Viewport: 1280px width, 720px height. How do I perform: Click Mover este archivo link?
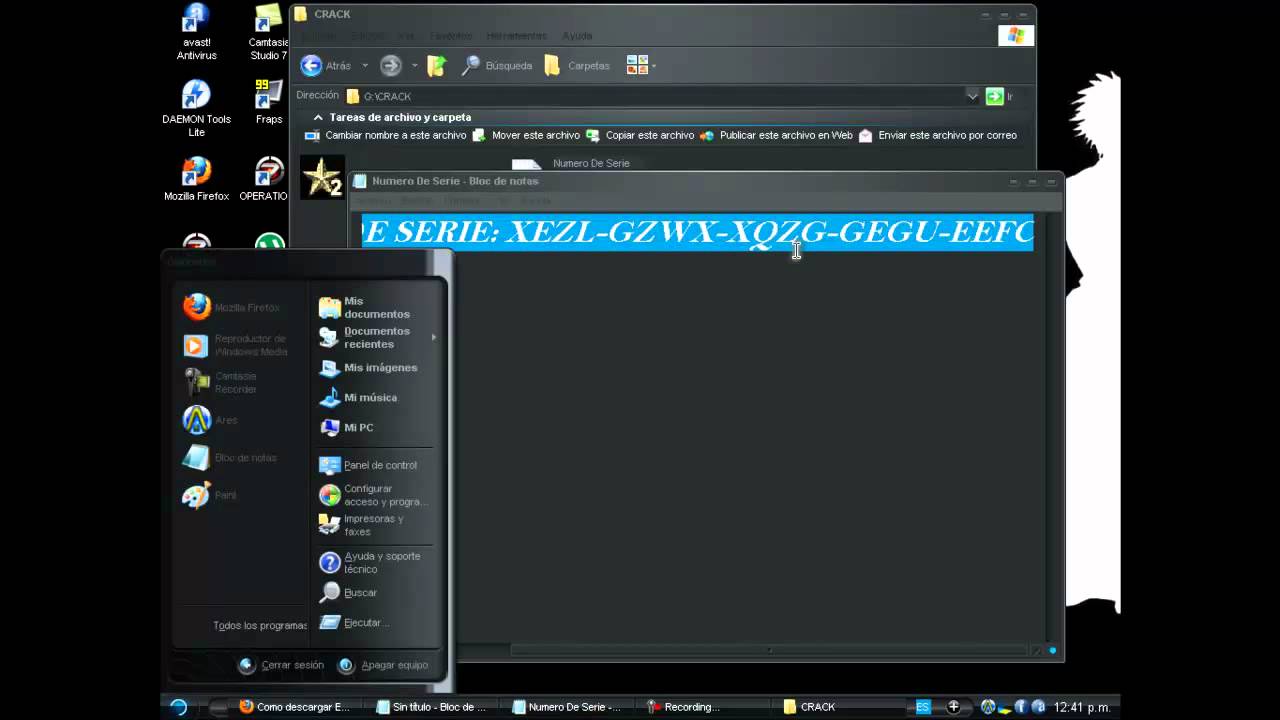pos(526,135)
